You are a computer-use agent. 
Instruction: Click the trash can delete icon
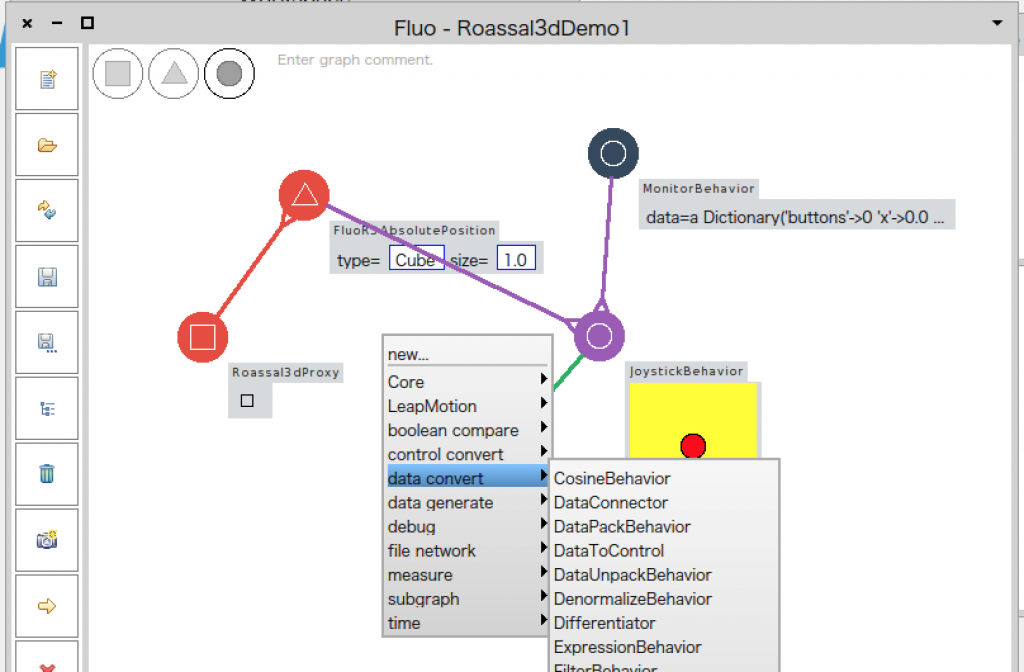pos(47,474)
